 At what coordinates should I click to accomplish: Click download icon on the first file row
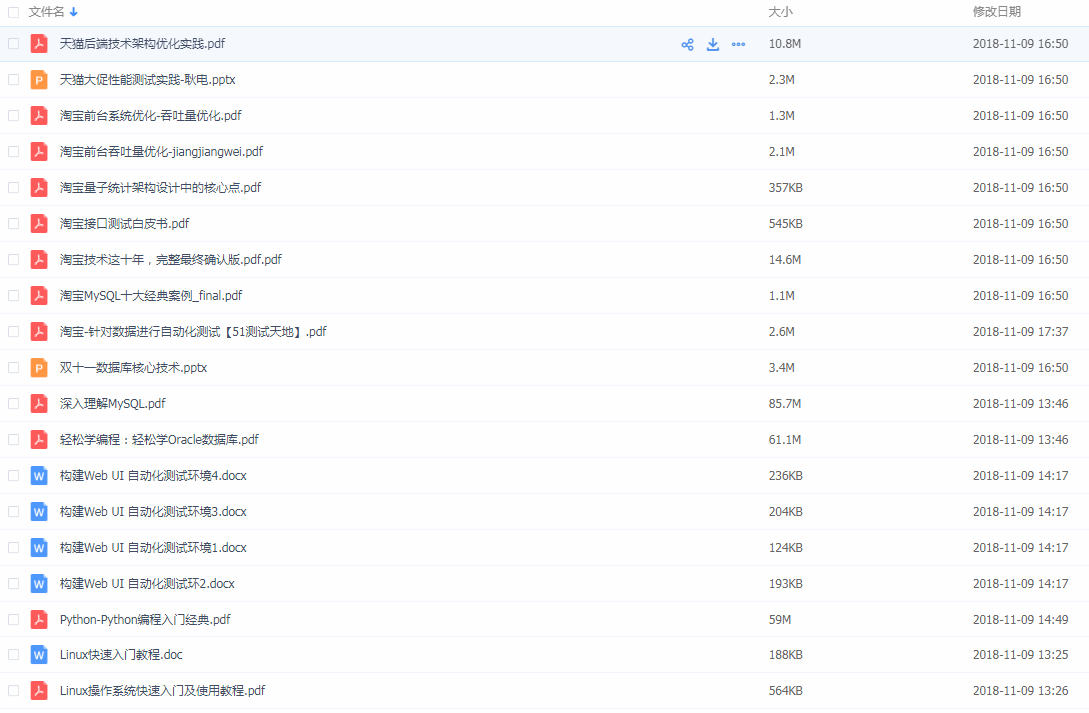(x=713, y=44)
